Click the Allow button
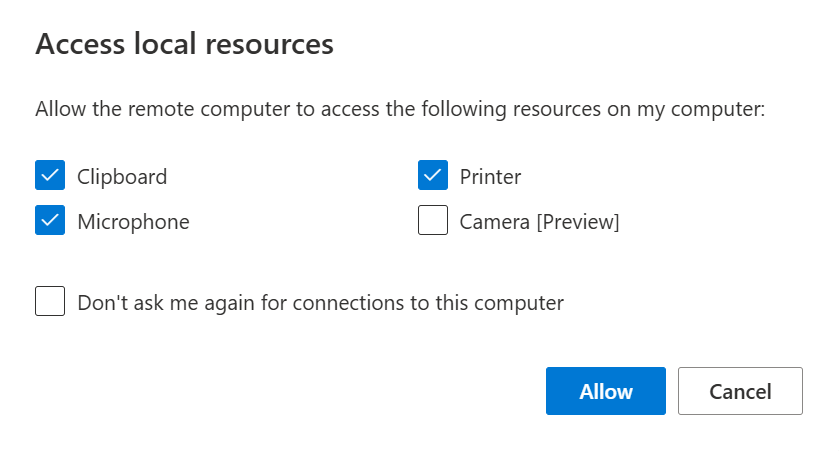This screenshot has width=839, height=451. point(606,391)
